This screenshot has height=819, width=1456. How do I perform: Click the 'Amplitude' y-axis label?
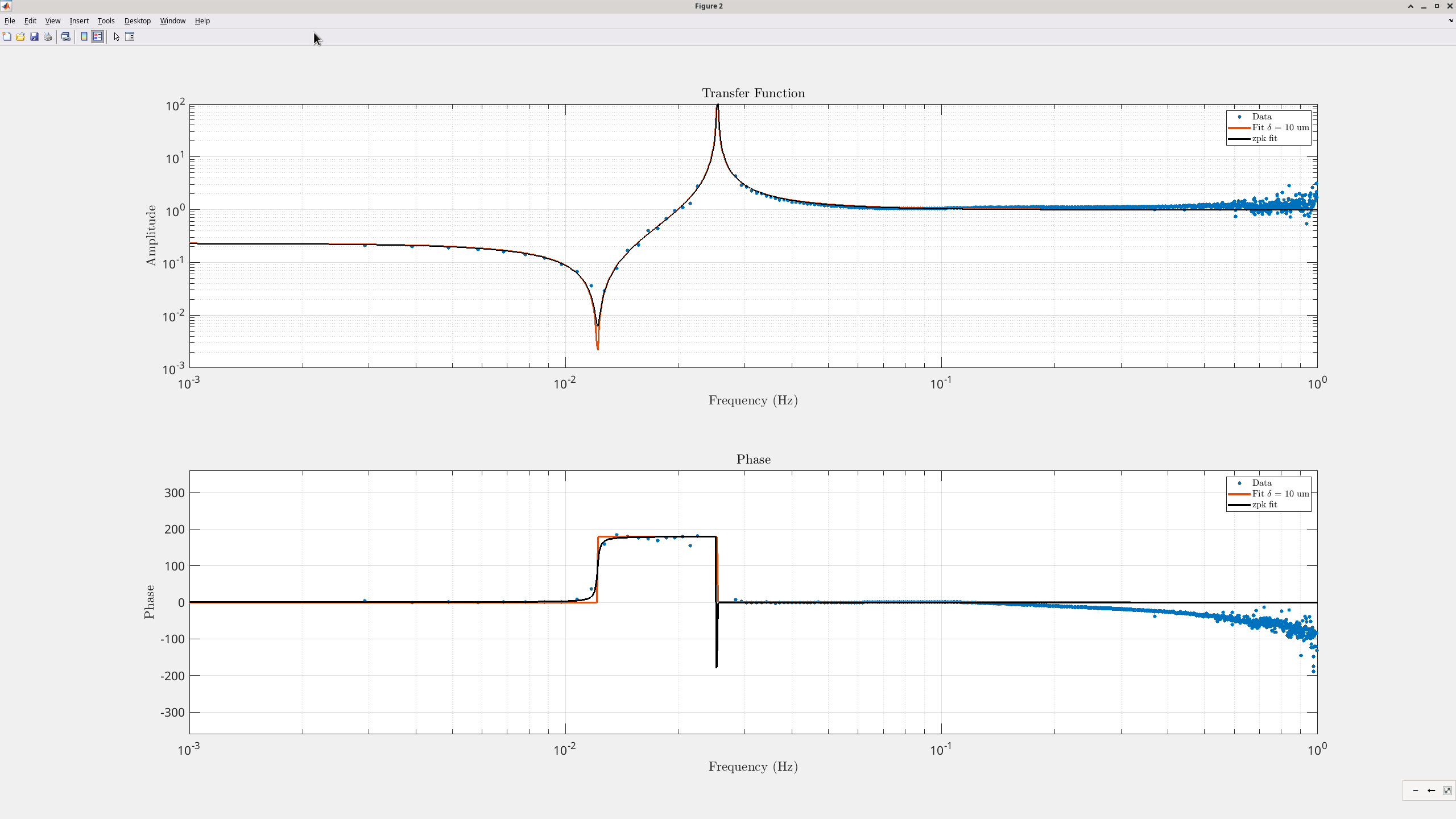coord(151,235)
